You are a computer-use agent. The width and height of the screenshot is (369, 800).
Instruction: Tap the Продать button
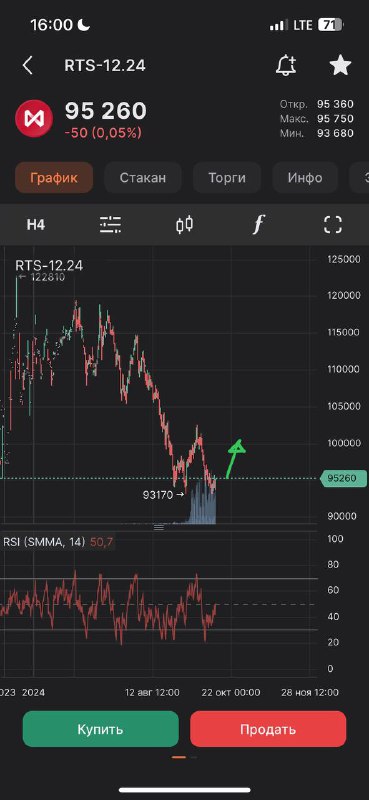(x=268, y=729)
